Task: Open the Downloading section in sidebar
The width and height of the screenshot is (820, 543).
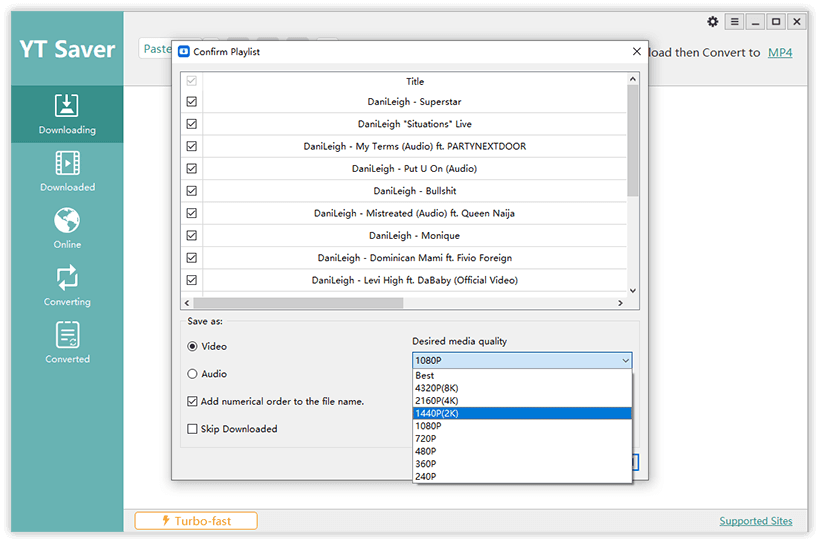Action: tap(67, 114)
